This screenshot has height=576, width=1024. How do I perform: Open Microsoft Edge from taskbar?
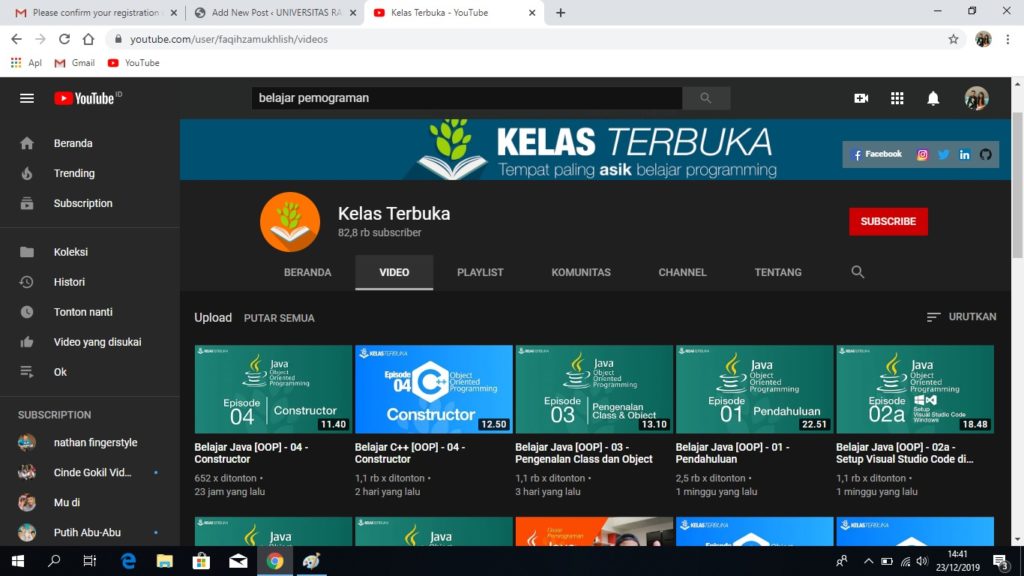(128, 561)
